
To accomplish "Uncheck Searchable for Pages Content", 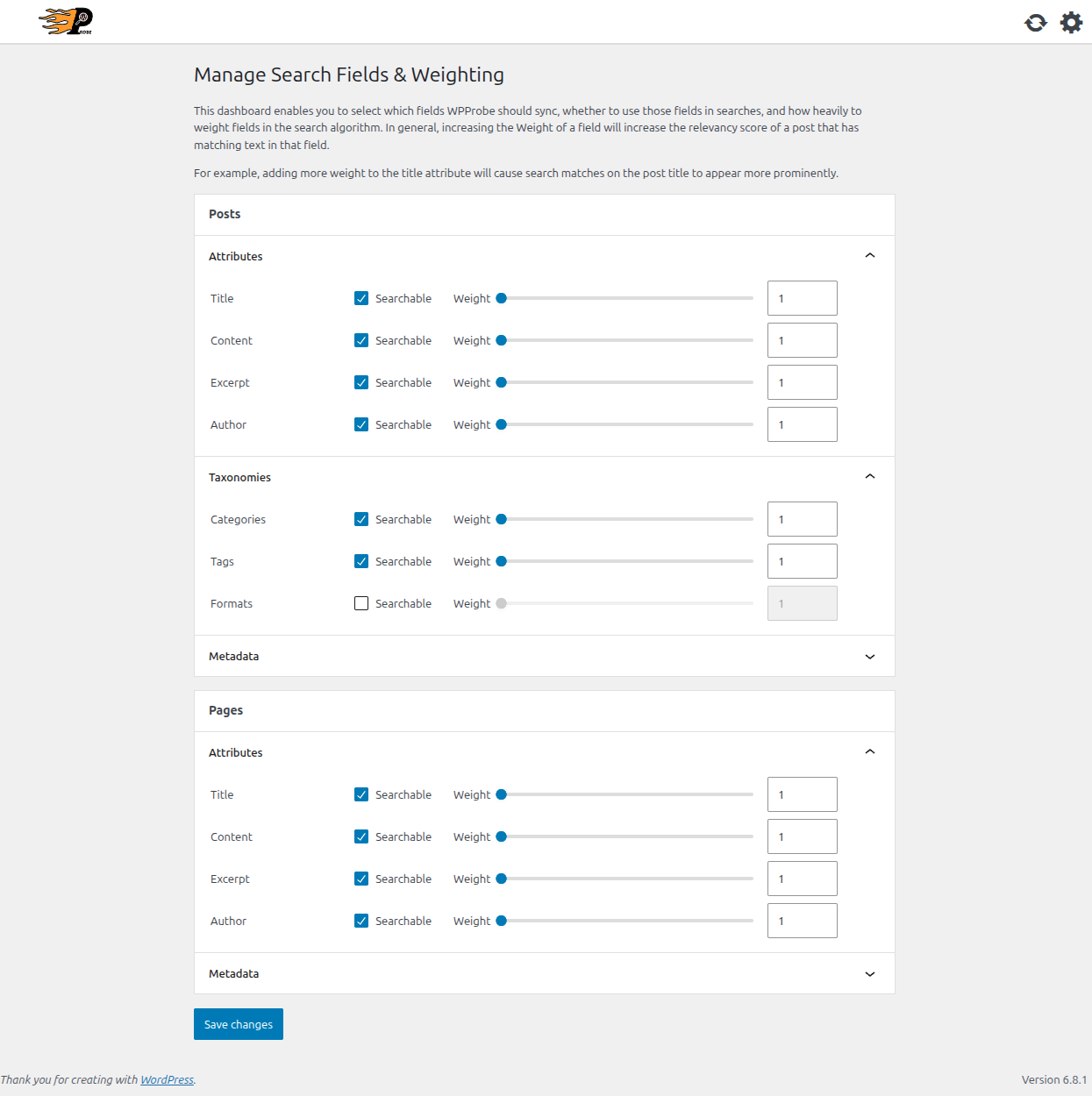I will click(361, 836).
